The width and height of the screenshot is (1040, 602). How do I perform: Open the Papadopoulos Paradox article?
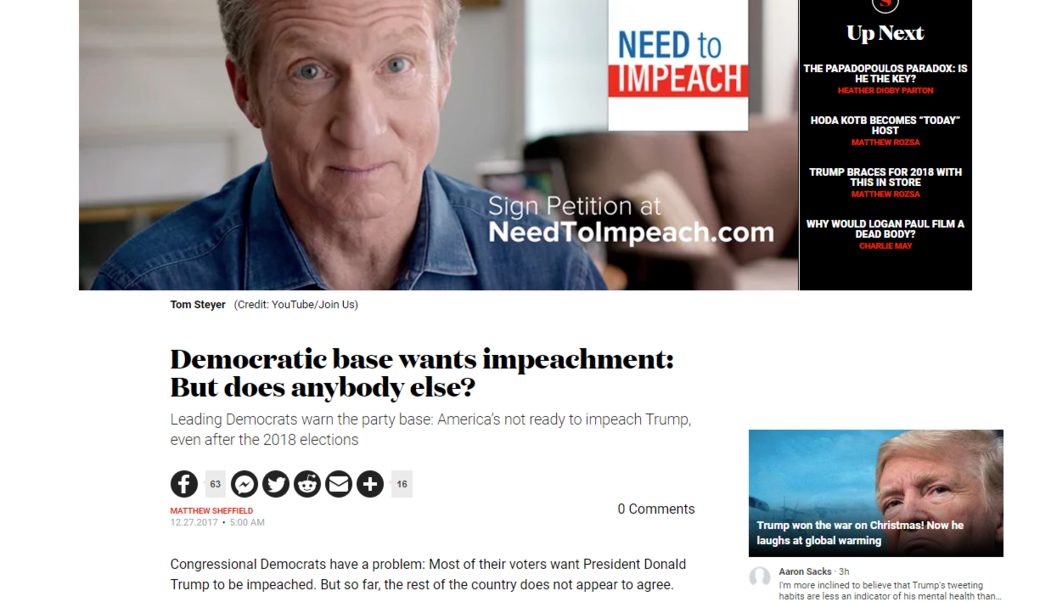[x=885, y=73]
